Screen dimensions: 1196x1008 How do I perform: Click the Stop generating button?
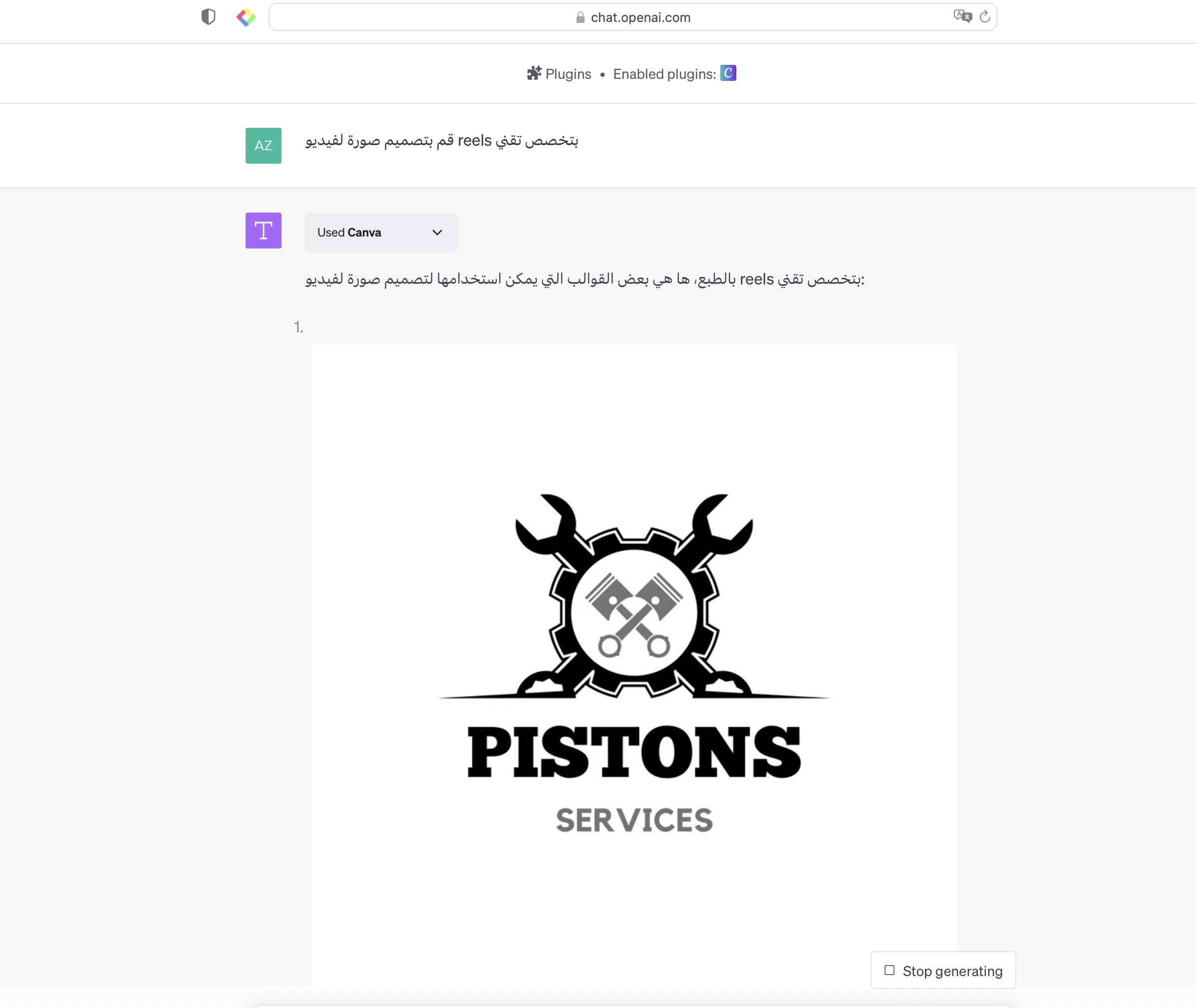click(943, 970)
